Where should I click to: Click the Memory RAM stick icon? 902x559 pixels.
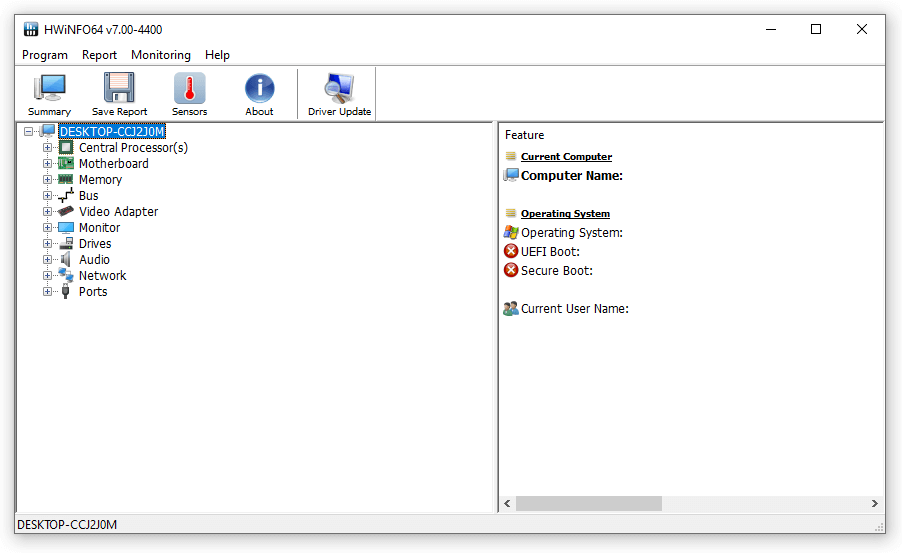click(x=66, y=179)
